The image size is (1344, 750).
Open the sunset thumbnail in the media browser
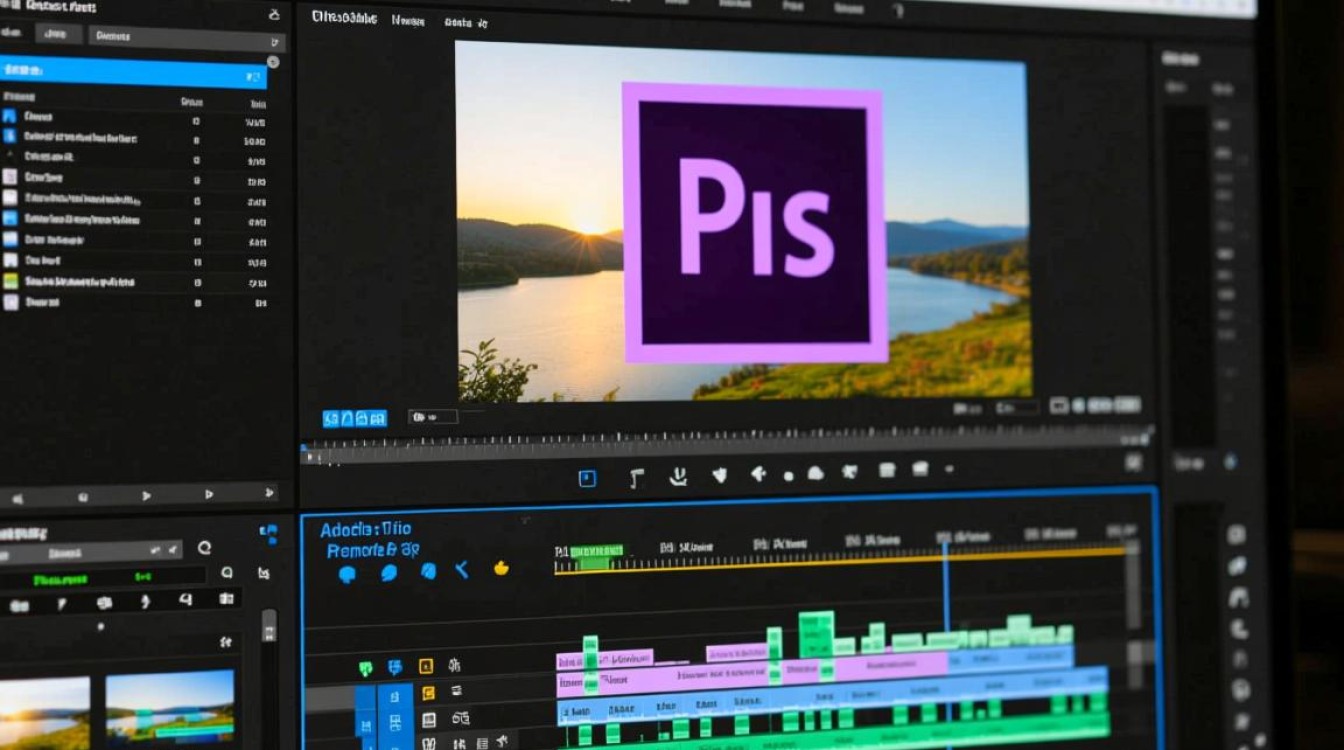point(44,712)
